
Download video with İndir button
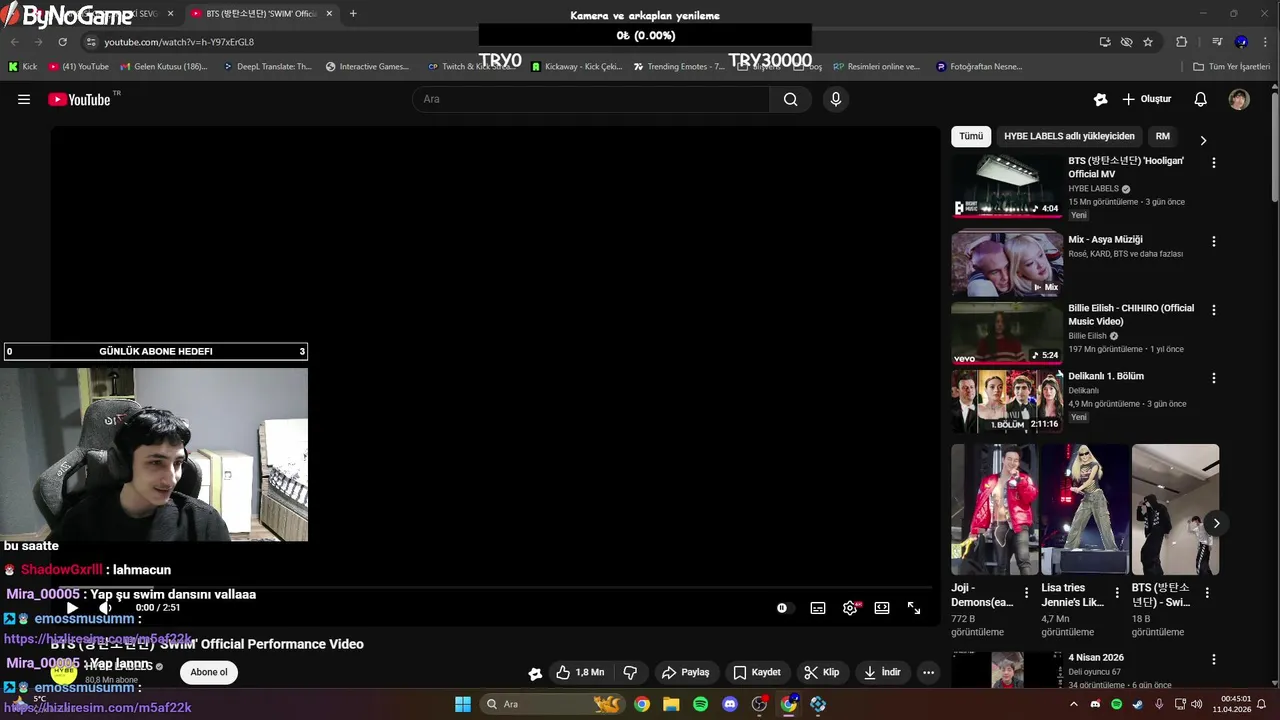point(882,672)
